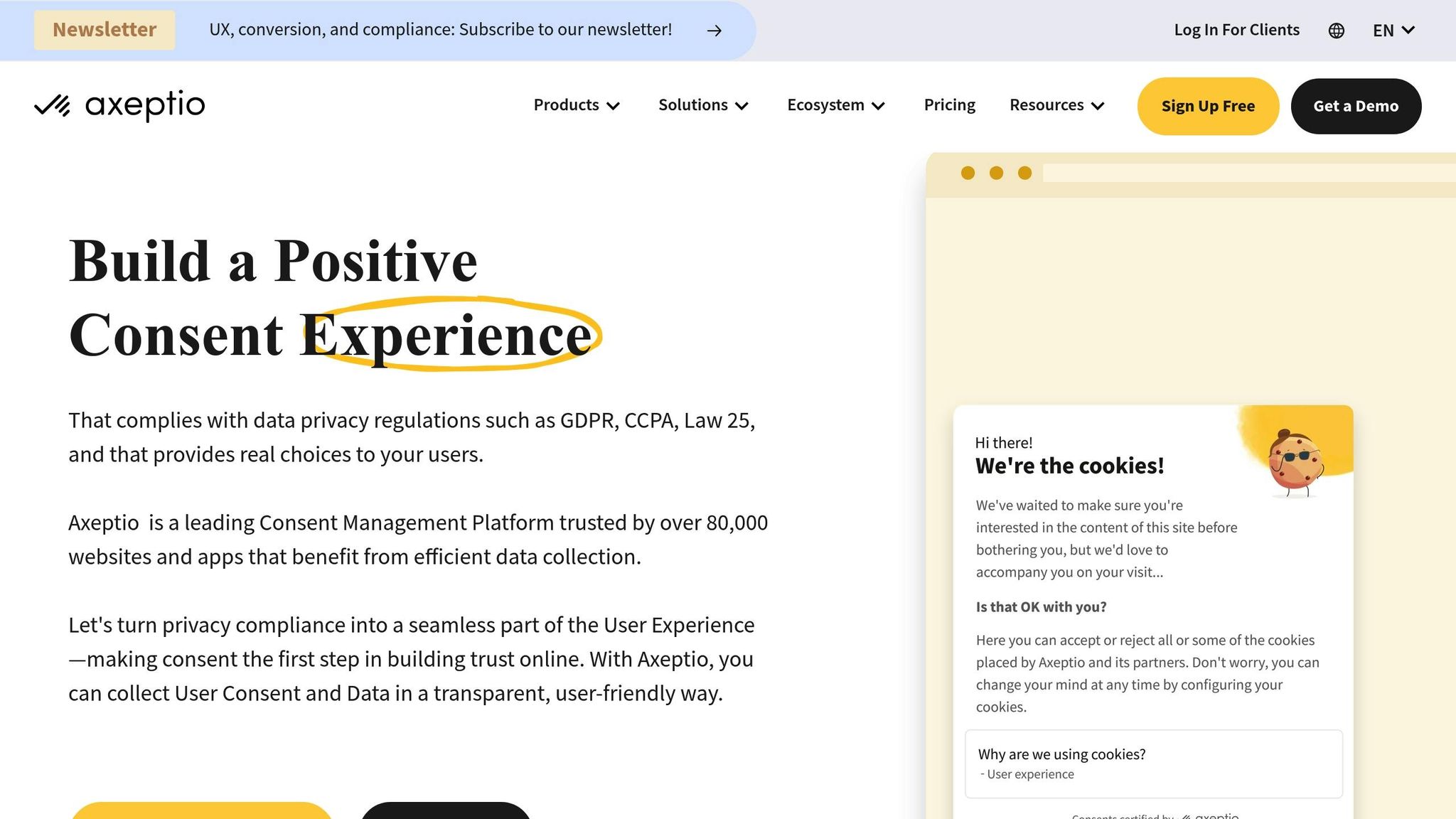Click the Sign Up Free button
Viewport: 1456px width, 819px height.
pos(1208,106)
